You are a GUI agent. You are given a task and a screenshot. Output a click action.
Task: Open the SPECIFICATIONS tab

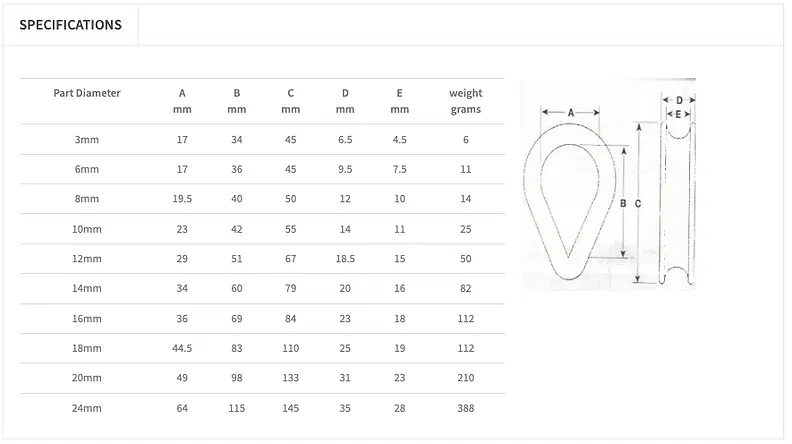[x=71, y=25]
